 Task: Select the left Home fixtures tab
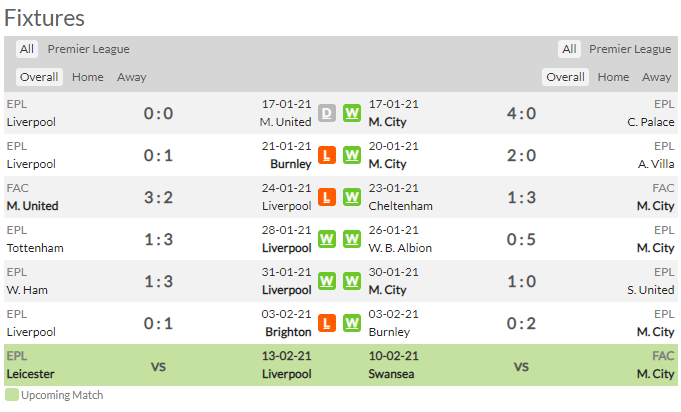[x=88, y=77]
